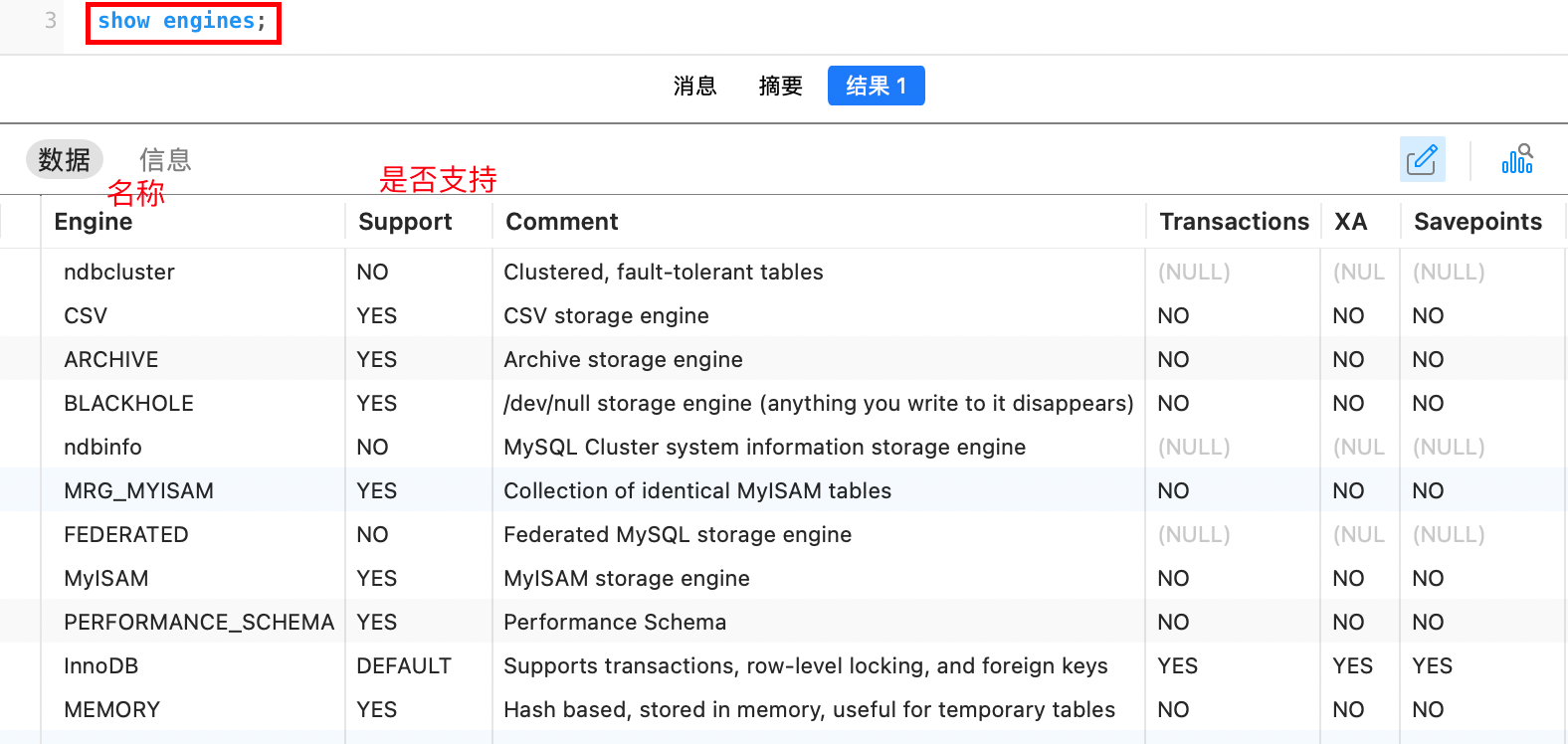The image size is (1568, 744).
Task: Click FEDERATED Savepoints (NULL) cell
Action: [x=1449, y=534]
